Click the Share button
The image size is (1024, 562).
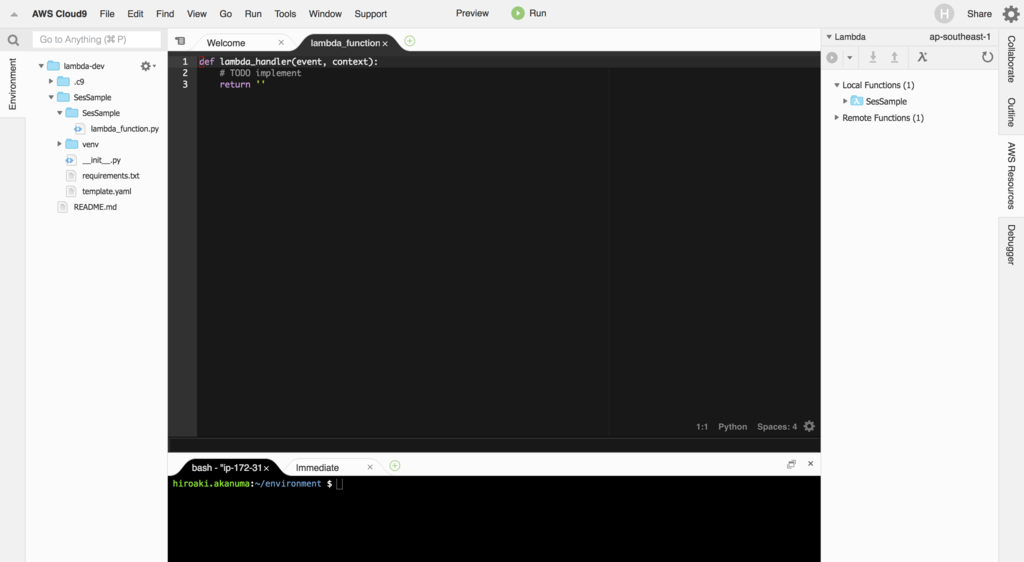979,14
